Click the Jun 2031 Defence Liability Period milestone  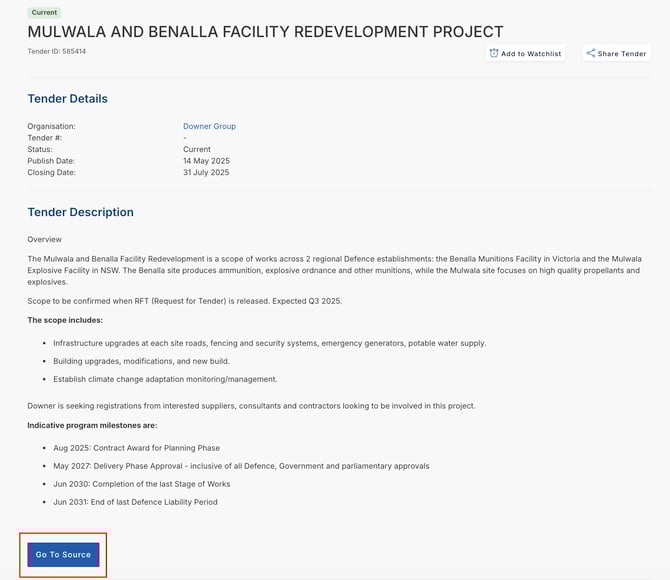(135, 502)
